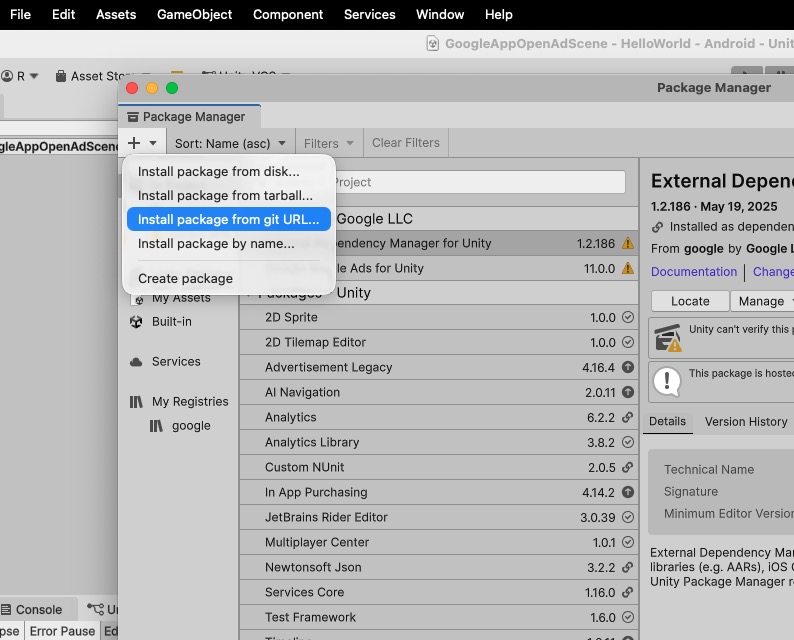This screenshot has width=794, height=640.
Task: Choose Install package from git URL
Action: tap(228, 219)
